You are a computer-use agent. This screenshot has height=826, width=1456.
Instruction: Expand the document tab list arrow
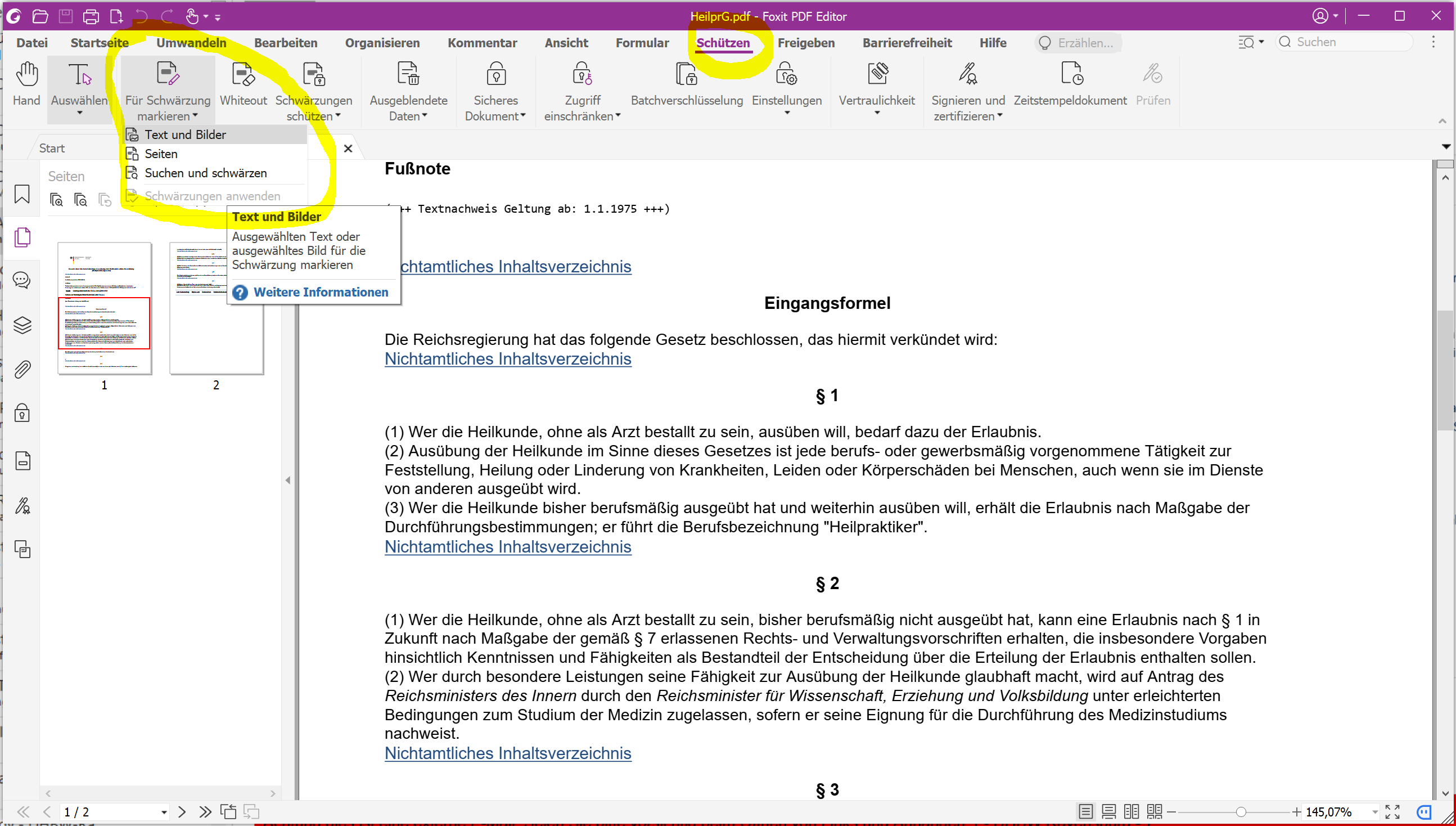[1446, 146]
